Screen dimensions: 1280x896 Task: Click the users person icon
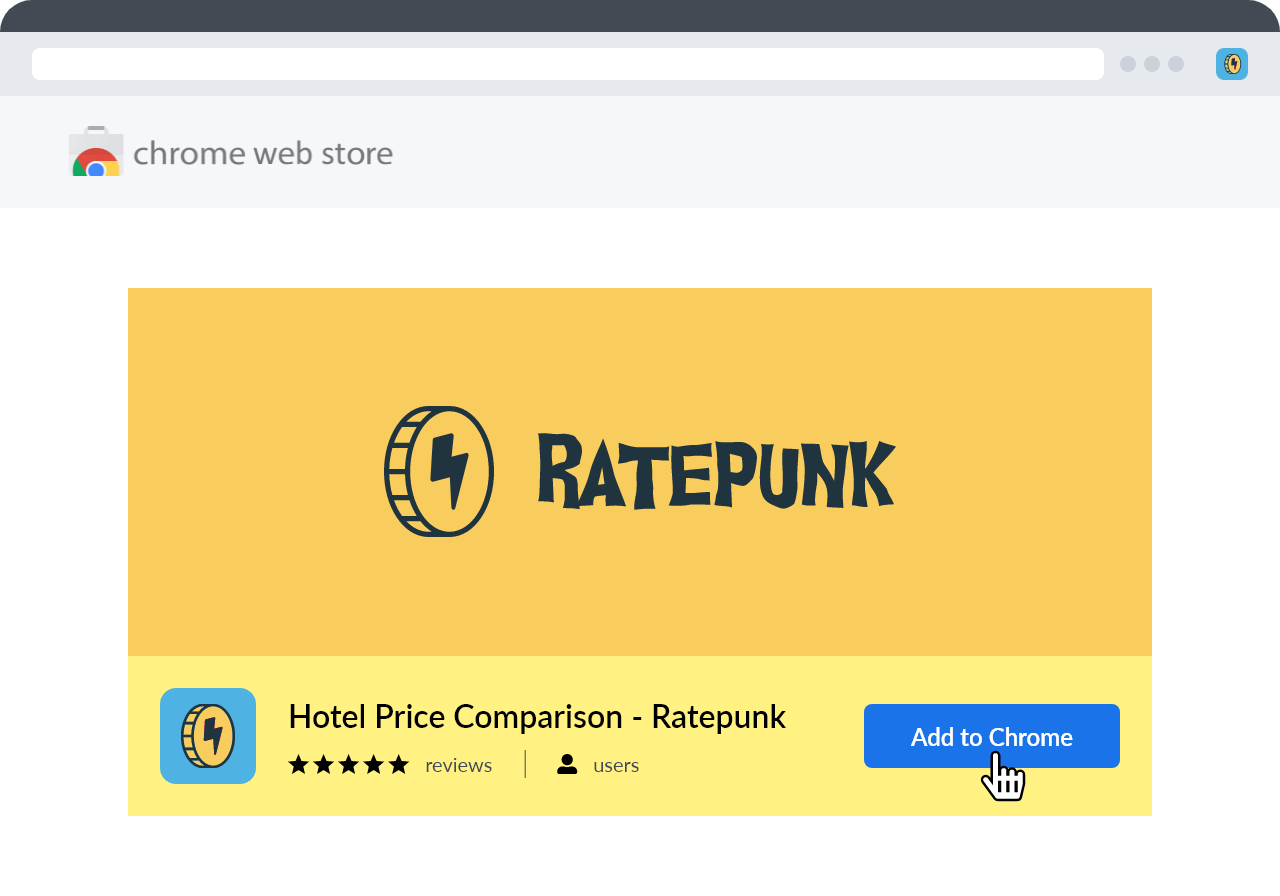[x=568, y=764]
